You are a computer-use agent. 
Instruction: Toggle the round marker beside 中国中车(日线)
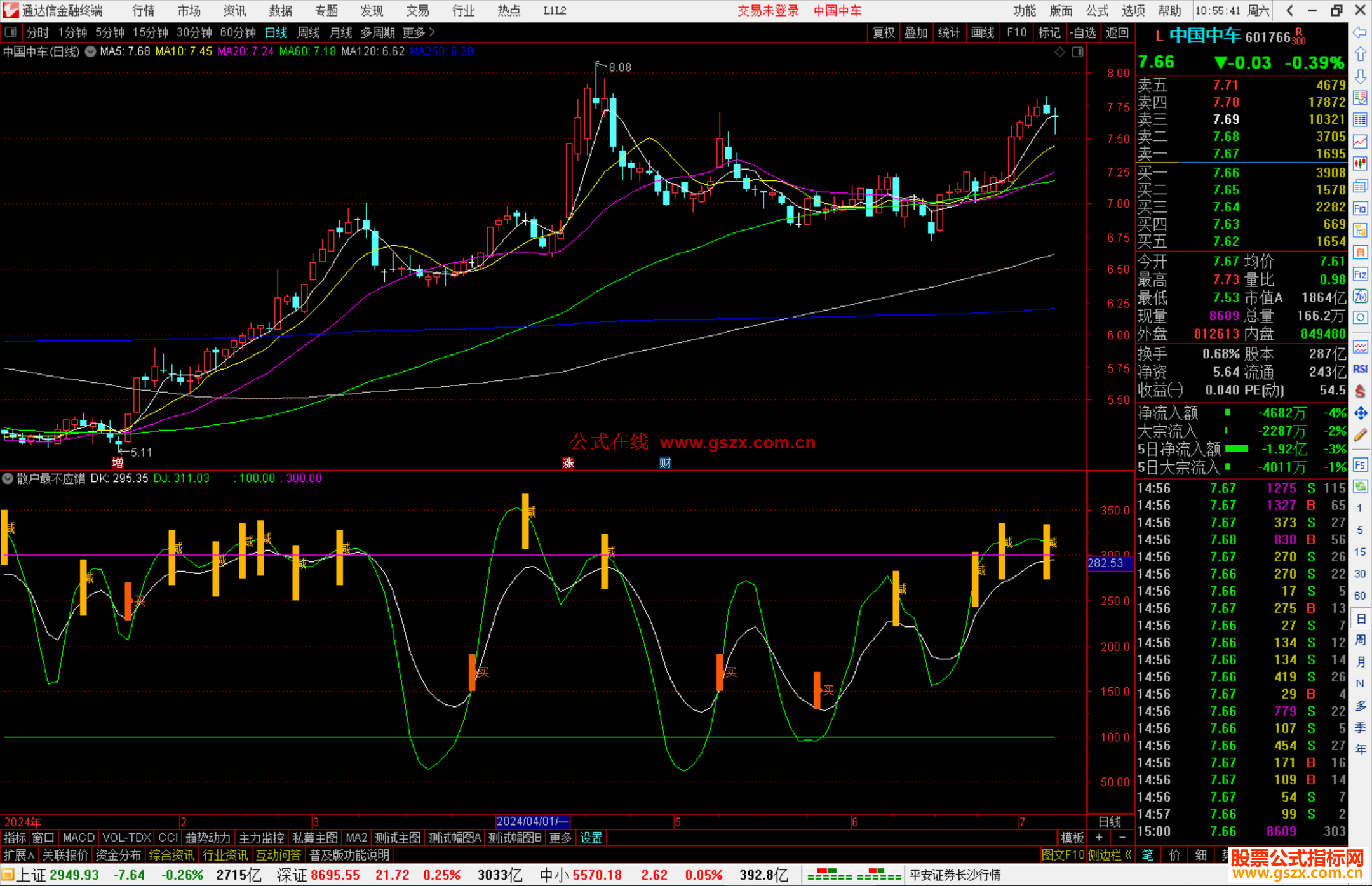click(x=91, y=51)
